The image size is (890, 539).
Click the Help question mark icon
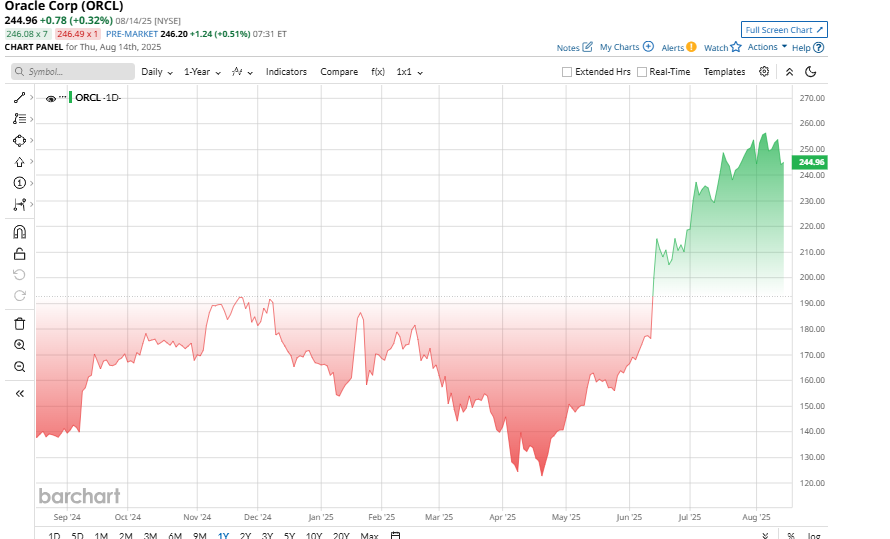(818, 48)
